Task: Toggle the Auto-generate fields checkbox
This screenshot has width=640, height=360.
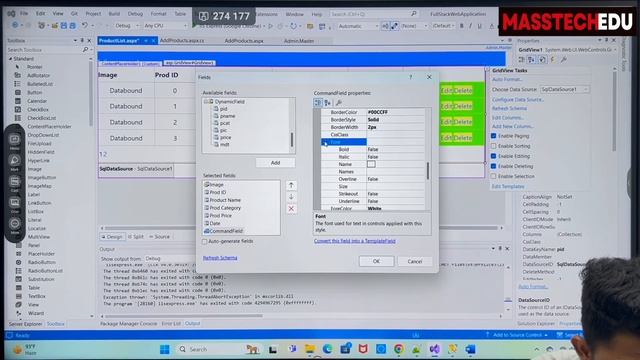Action: 204,241
